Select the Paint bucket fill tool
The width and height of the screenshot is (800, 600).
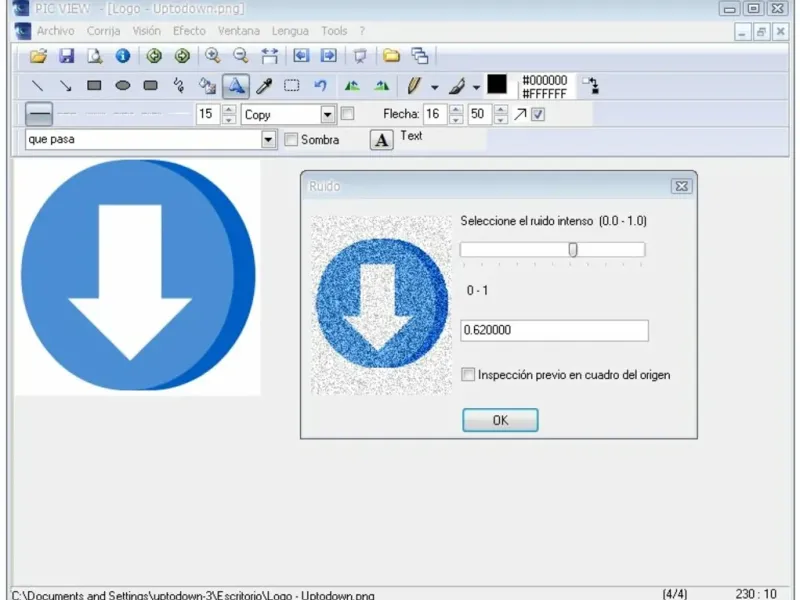pyautogui.click(x=207, y=85)
